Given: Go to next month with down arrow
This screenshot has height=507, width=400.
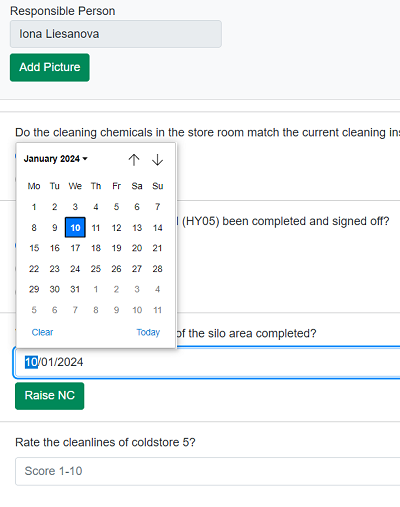Looking at the screenshot, I should pos(157,160).
